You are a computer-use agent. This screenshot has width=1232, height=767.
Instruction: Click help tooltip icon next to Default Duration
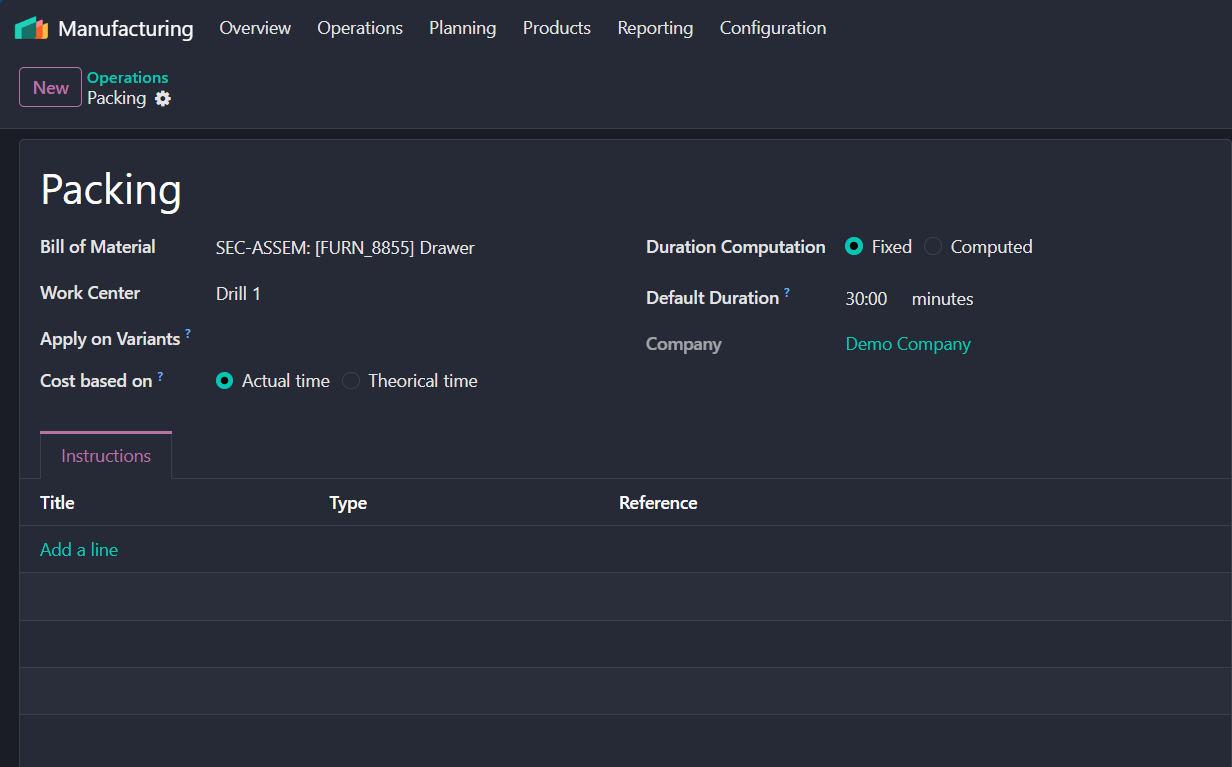coord(787,292)
